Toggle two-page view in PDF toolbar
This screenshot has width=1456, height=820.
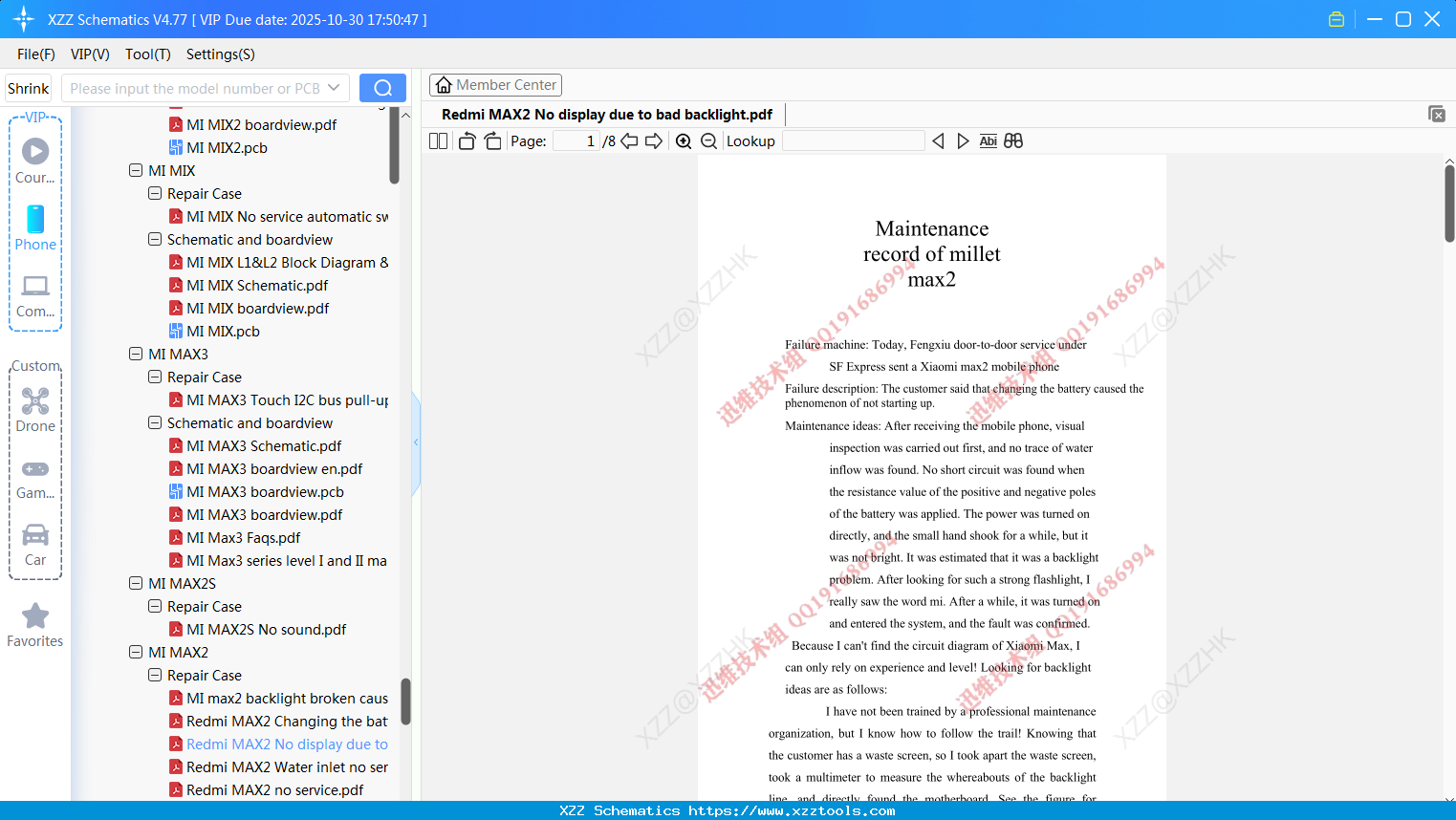tap(438, 141)
